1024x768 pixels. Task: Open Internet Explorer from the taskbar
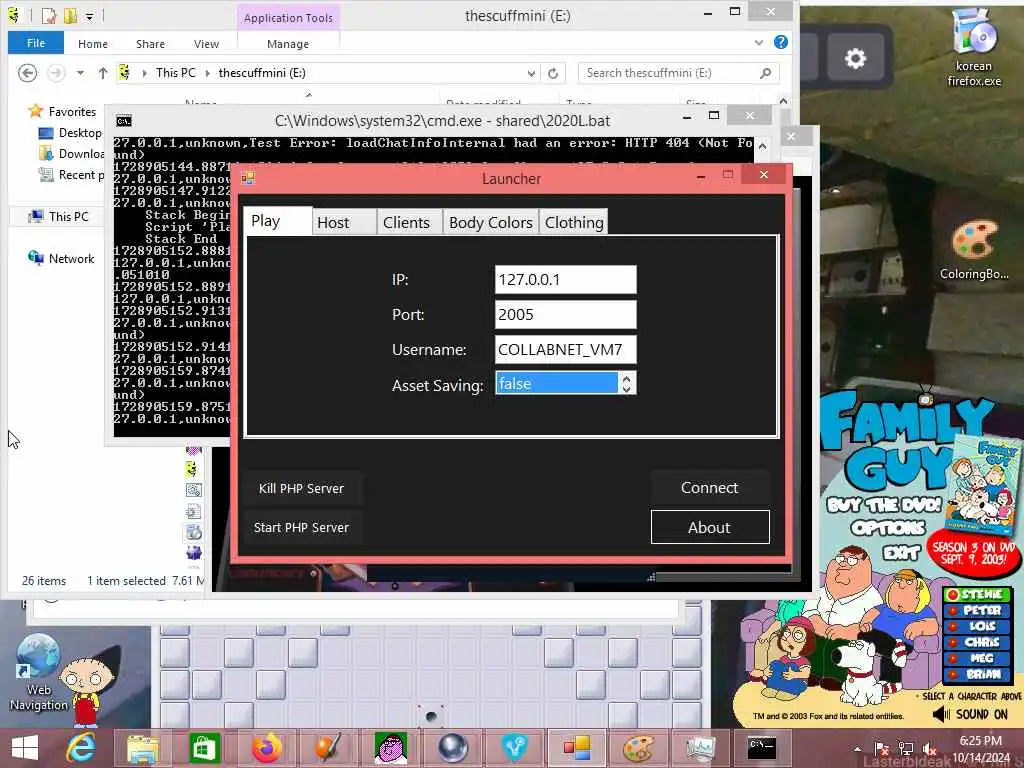click(x=81, y=748)
